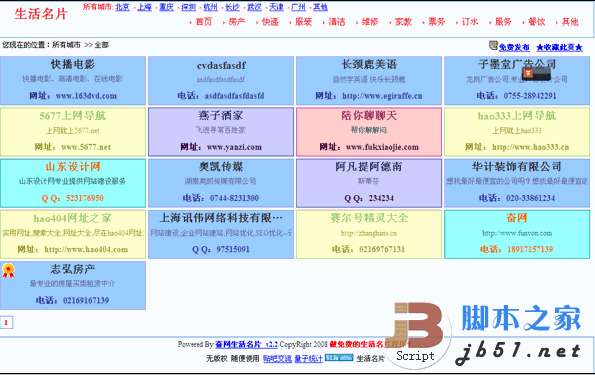
Task: Open the 清洁 category menu item
Action: (x=337, y=22)
